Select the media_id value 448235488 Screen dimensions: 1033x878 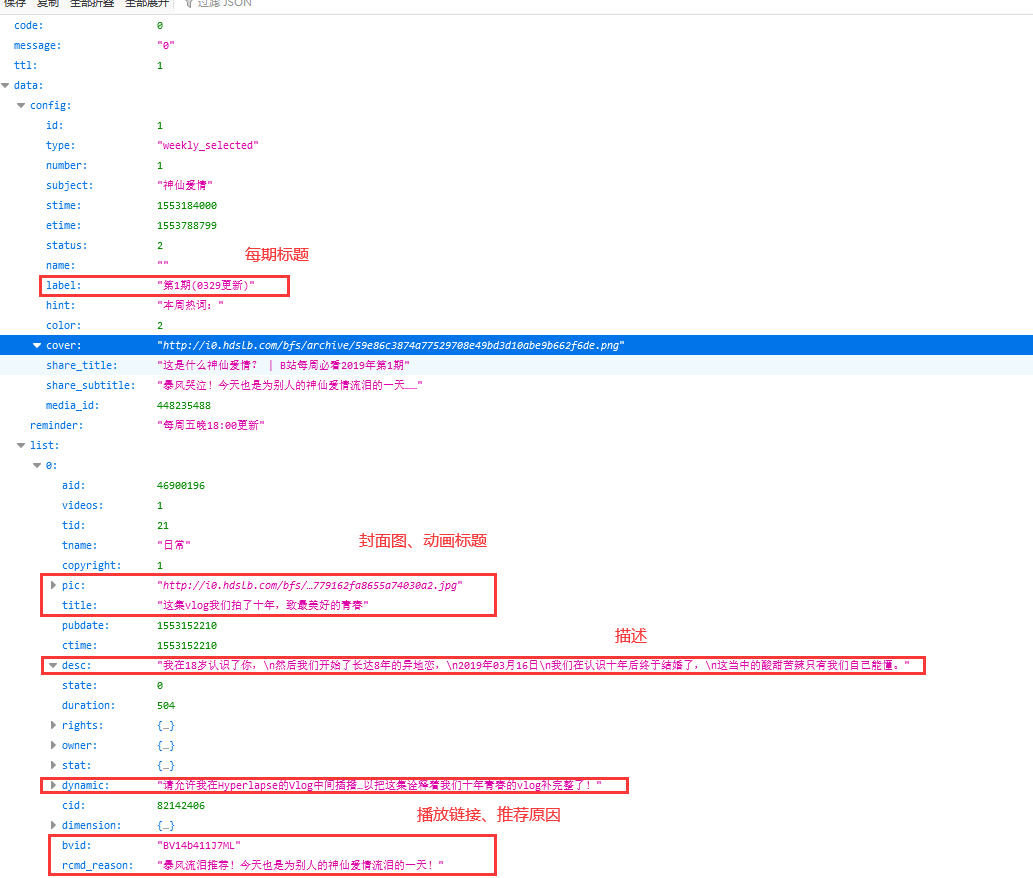(184, 405)
